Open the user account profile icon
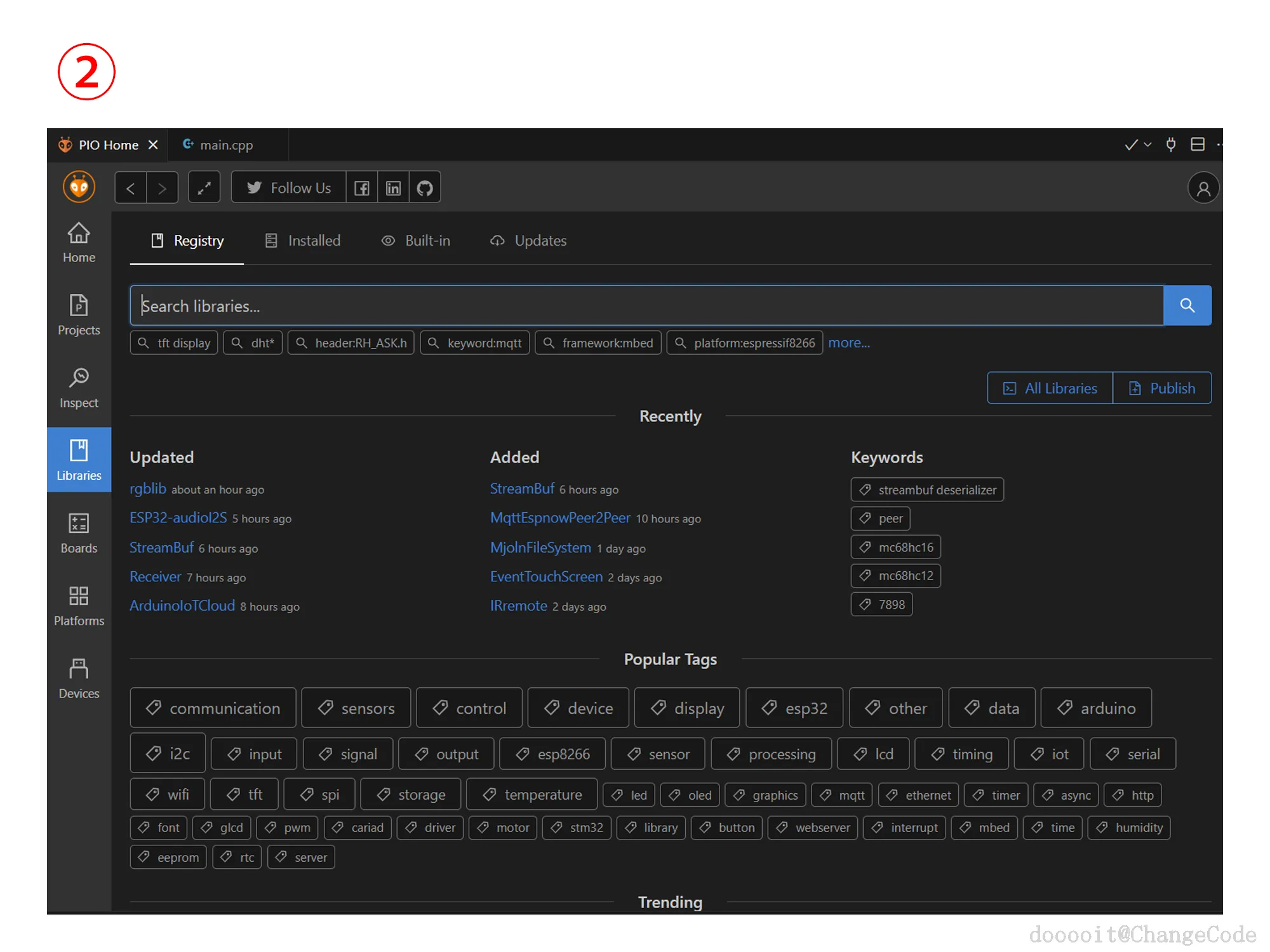1270x952 pixels. [1203, 188]
